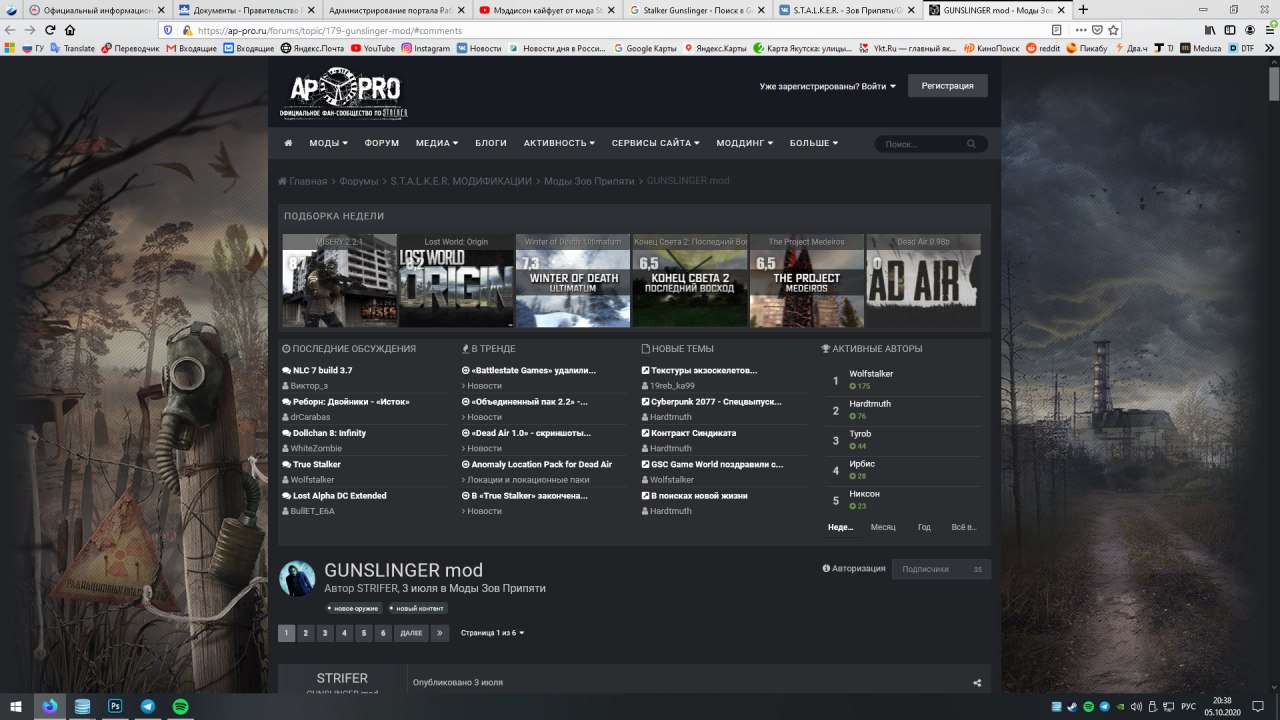Click the last page double-arrow in pagination

[439, 633]
